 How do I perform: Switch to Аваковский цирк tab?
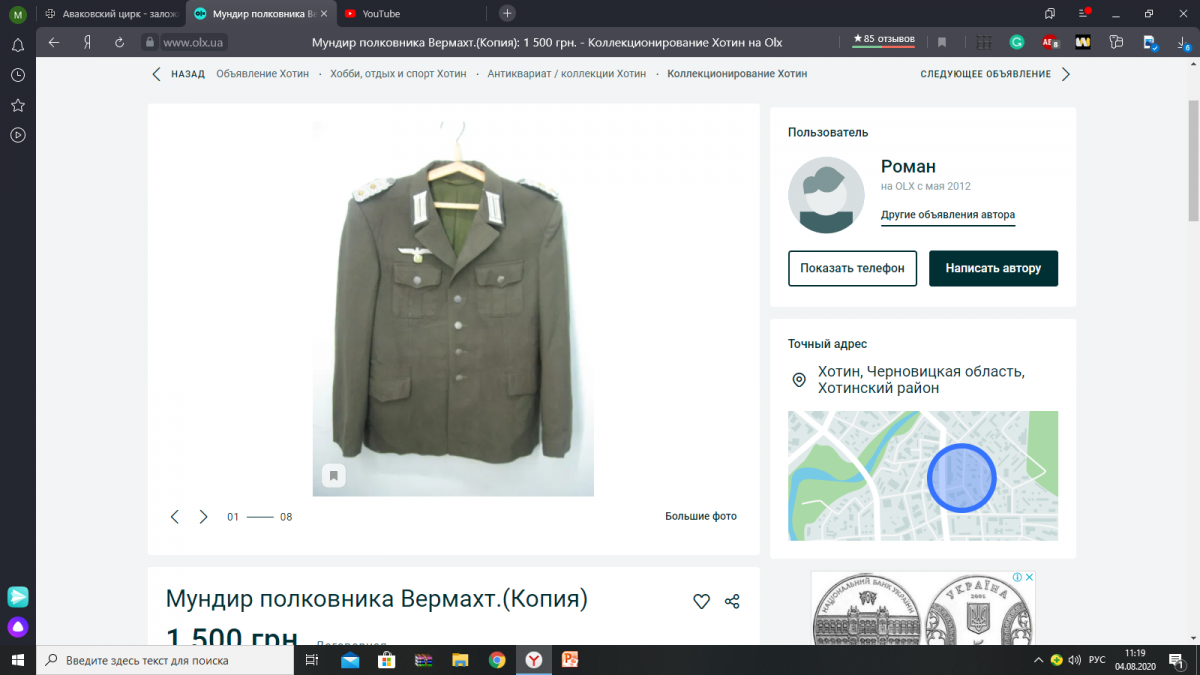click(110, 13)
